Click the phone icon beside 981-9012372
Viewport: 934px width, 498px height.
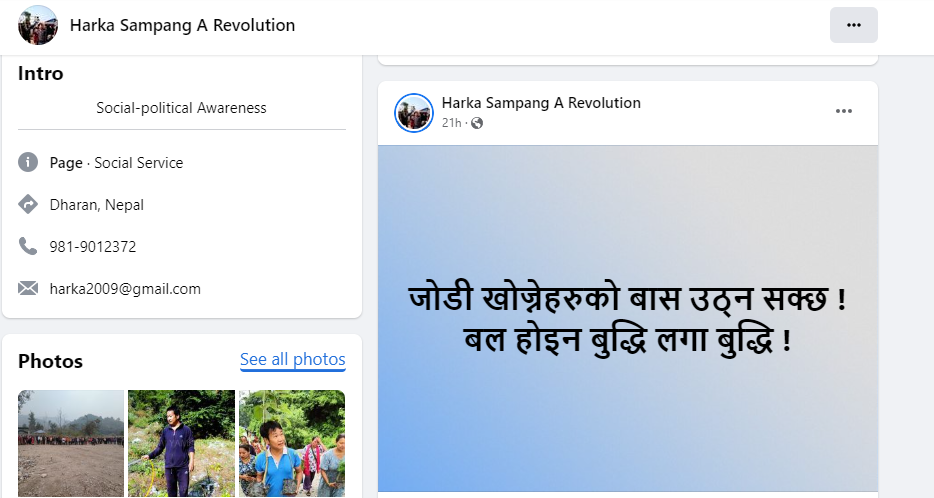click(28, 246)
